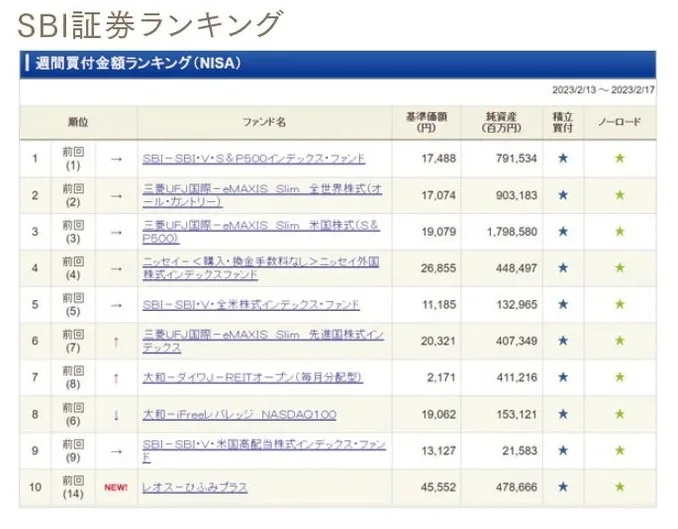Click blue 積立買付 star in 19,062 row
Image resolution: width=678 pixels, height=529 pixels.
click(563, 414)
